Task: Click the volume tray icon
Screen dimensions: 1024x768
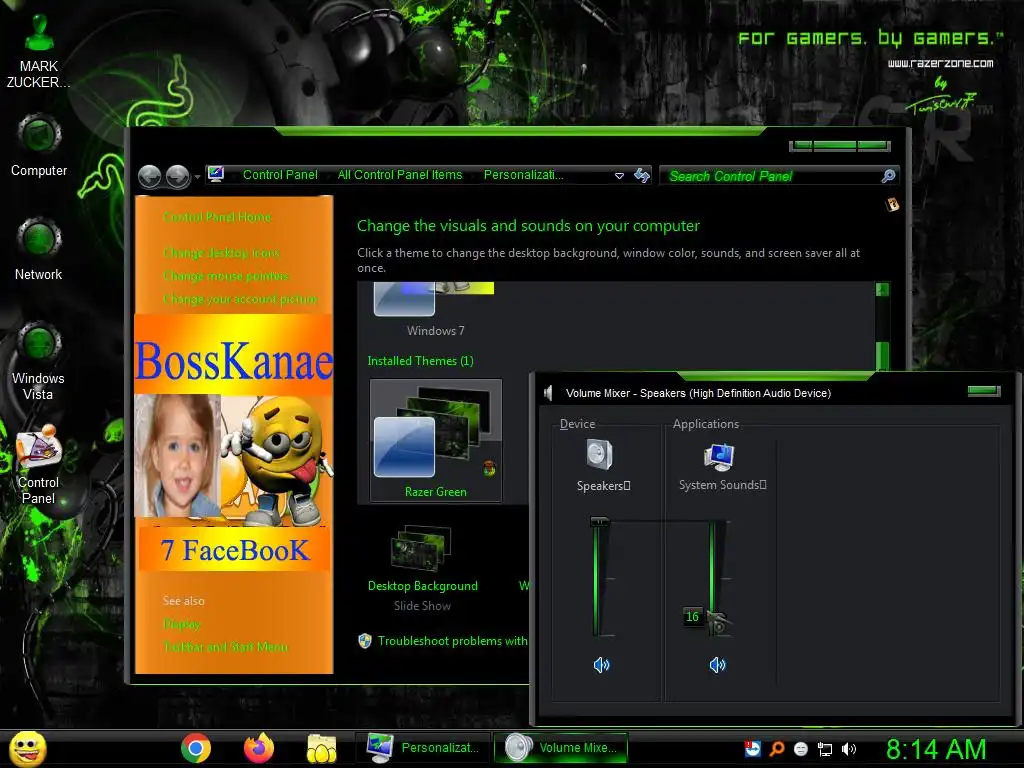Action: coord(848,749)
